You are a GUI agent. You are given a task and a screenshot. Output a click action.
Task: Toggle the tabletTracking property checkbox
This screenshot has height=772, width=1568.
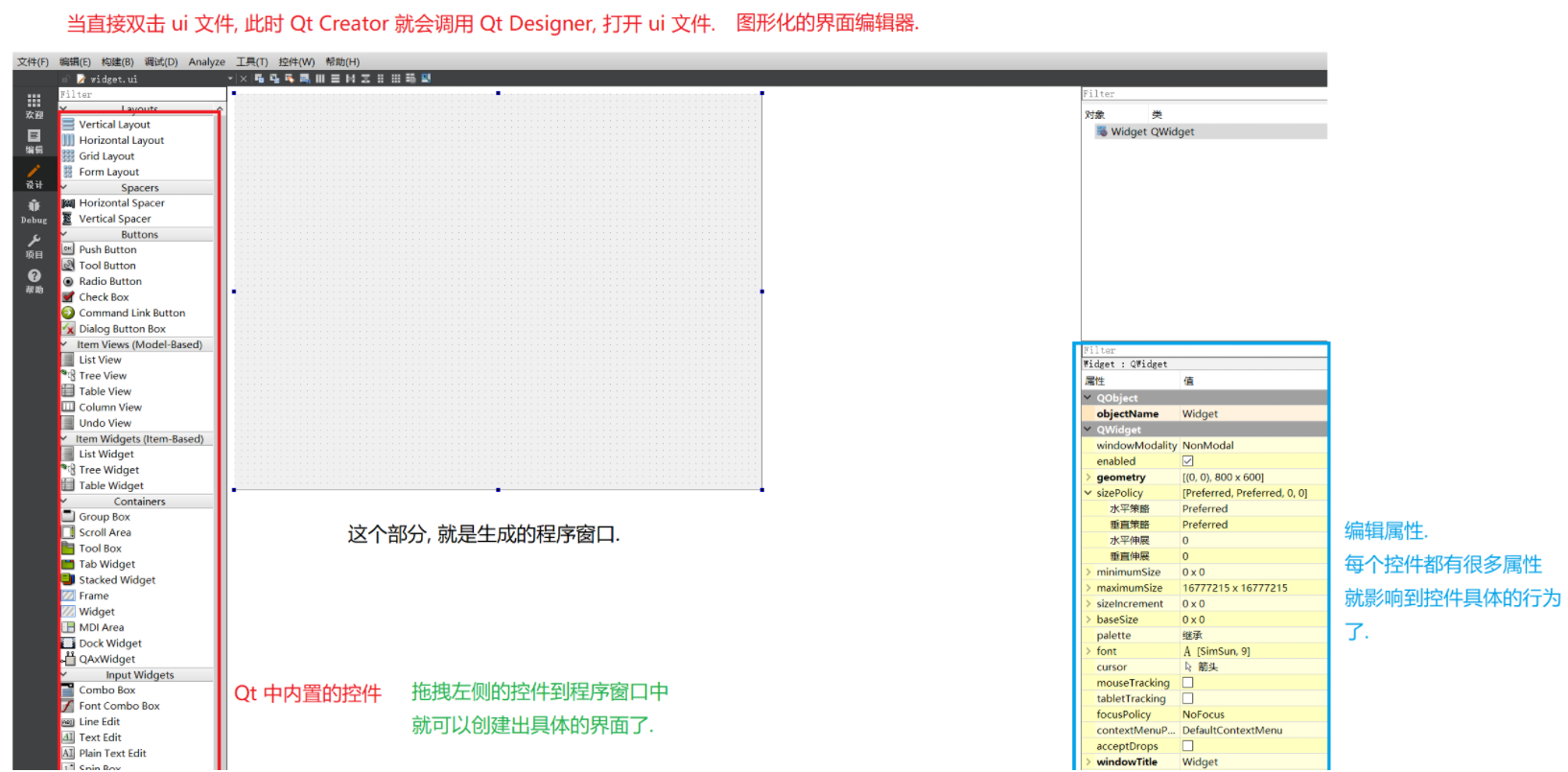(x=1187, y=699)
